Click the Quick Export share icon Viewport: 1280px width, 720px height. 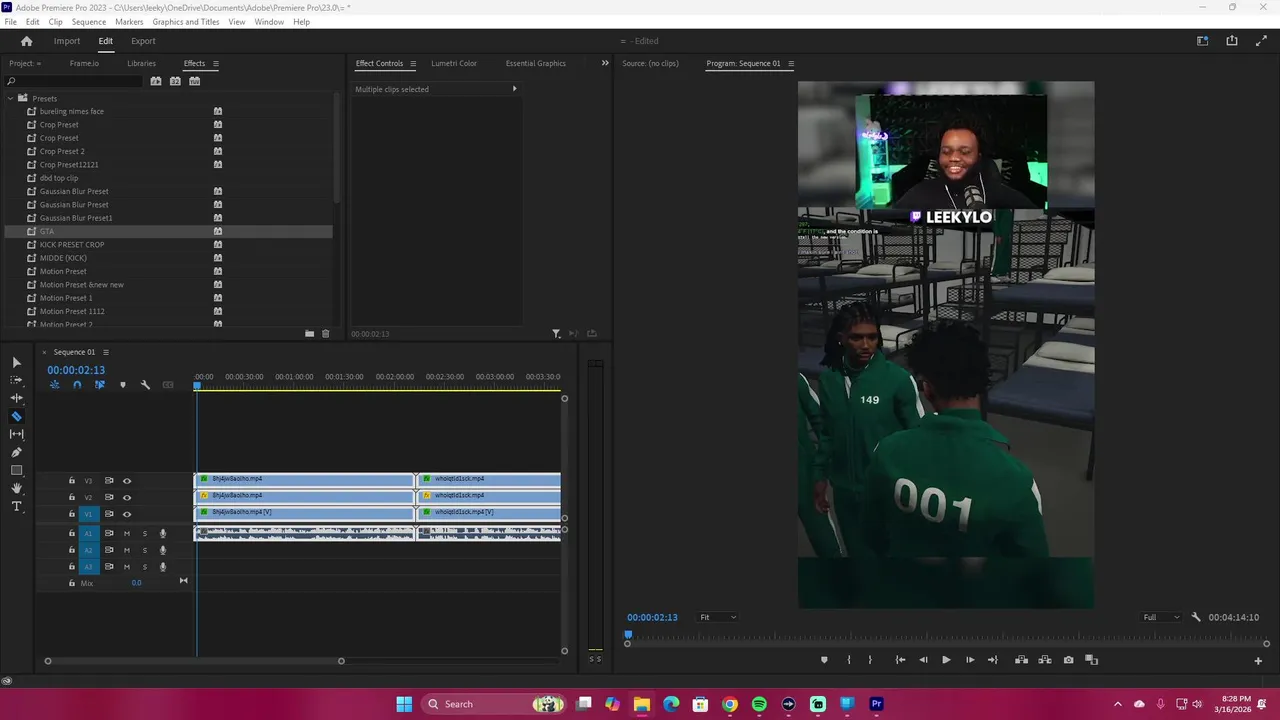point(1232,41)
